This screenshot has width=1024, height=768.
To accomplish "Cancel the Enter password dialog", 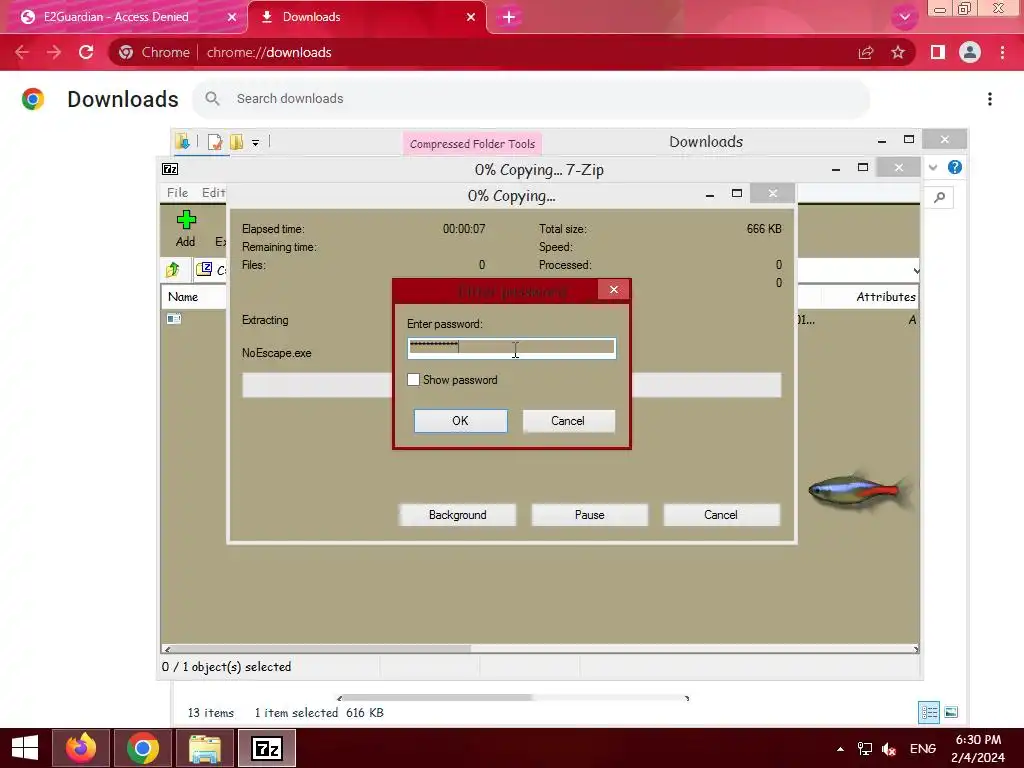I will [x=568, y=421].
